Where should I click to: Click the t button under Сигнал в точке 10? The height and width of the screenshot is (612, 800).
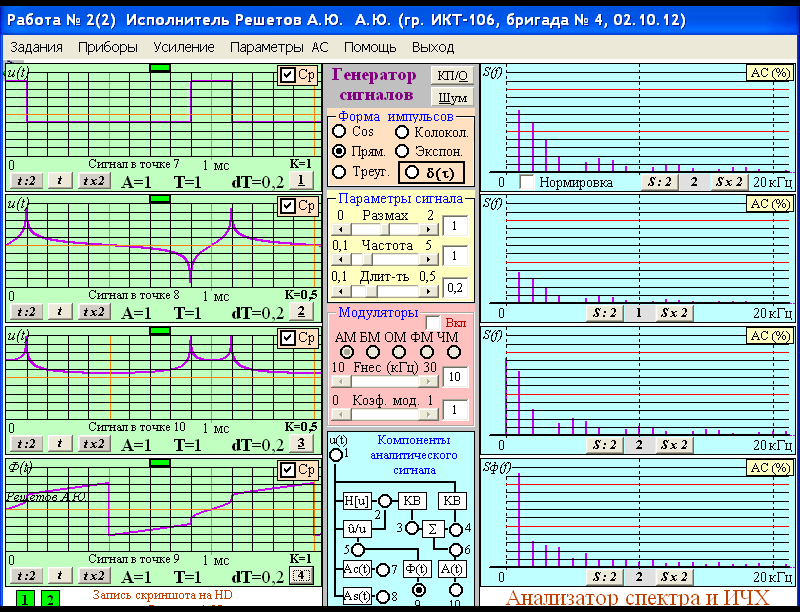coord(60,444)
